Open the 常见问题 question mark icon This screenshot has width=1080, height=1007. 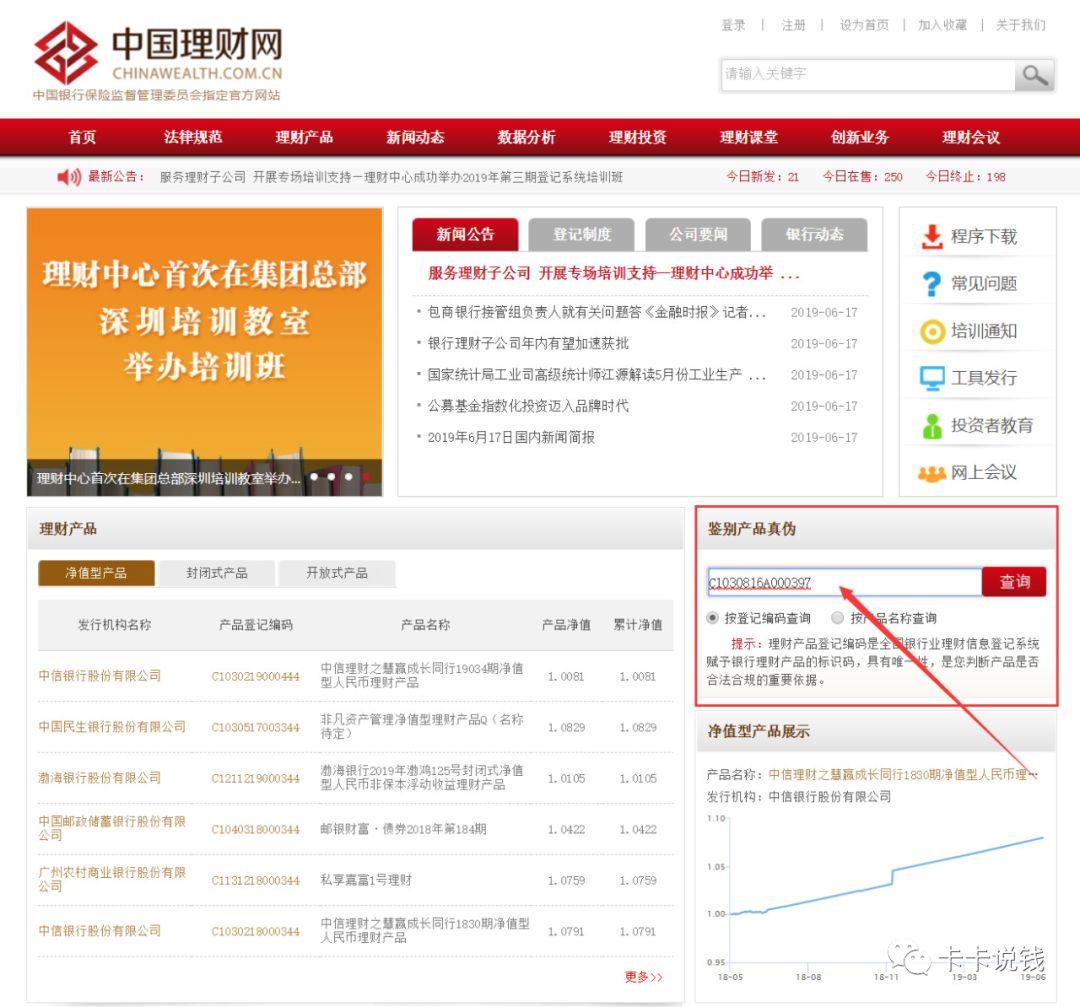[930, 284]
